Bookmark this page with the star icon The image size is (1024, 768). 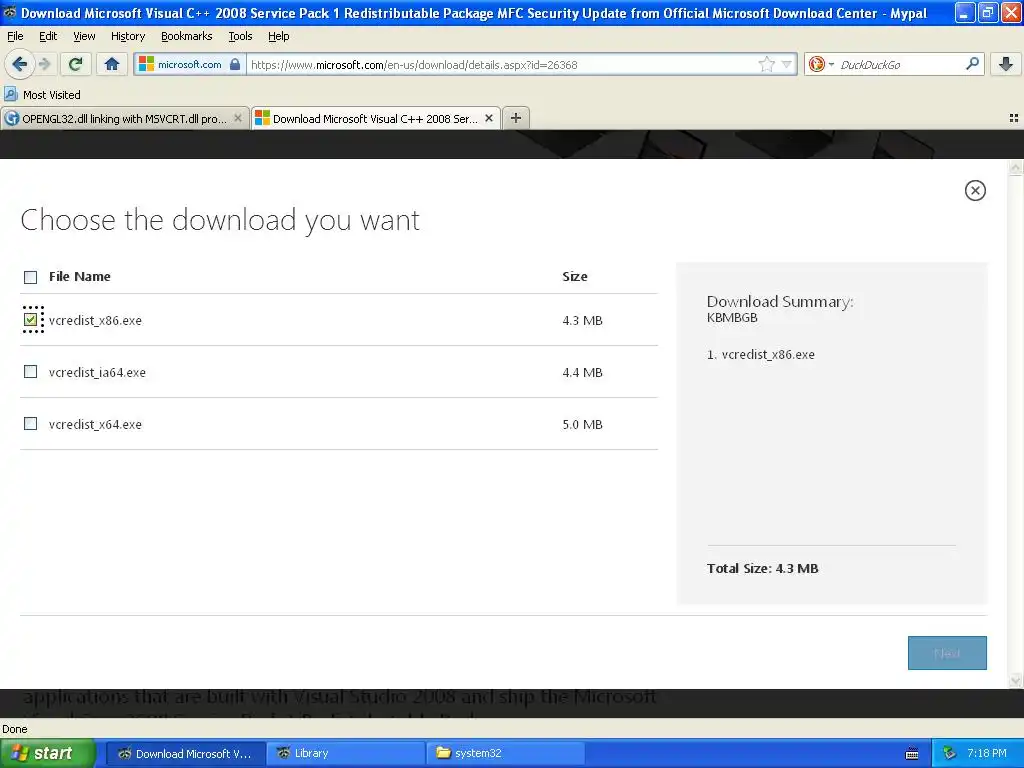[x=767, y=64]
